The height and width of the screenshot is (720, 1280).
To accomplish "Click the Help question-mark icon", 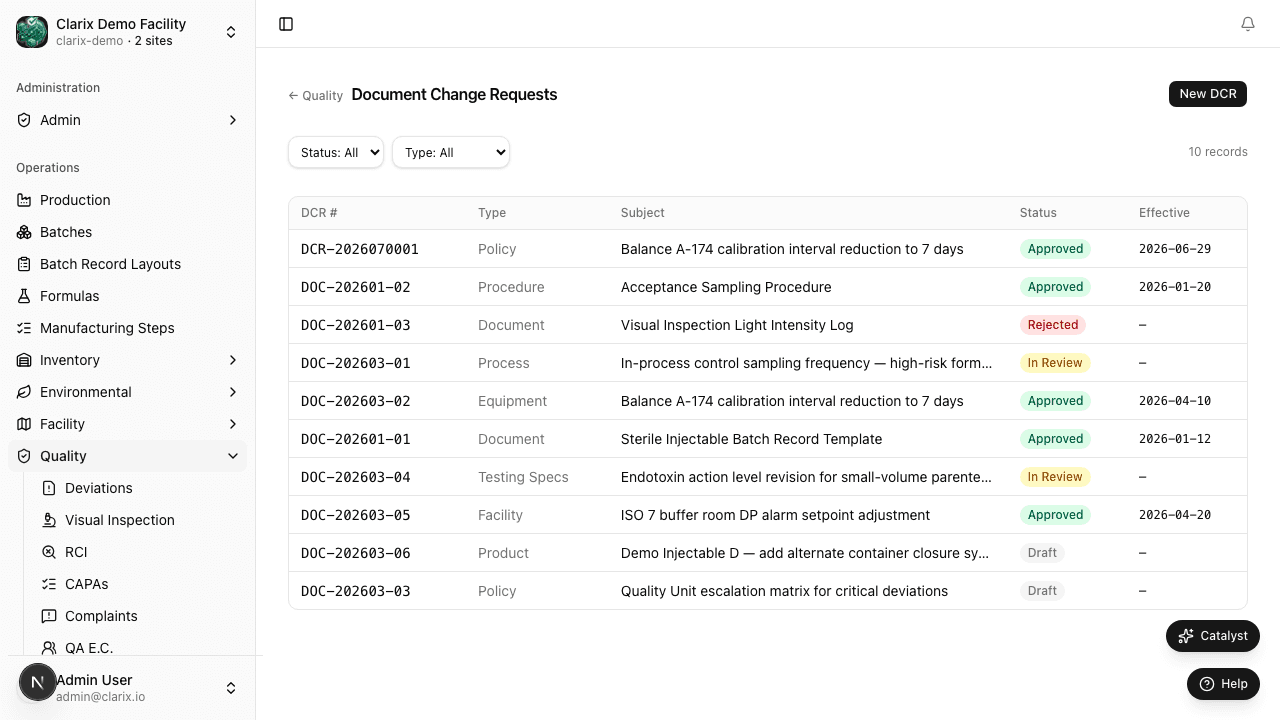I will 1207,684.
